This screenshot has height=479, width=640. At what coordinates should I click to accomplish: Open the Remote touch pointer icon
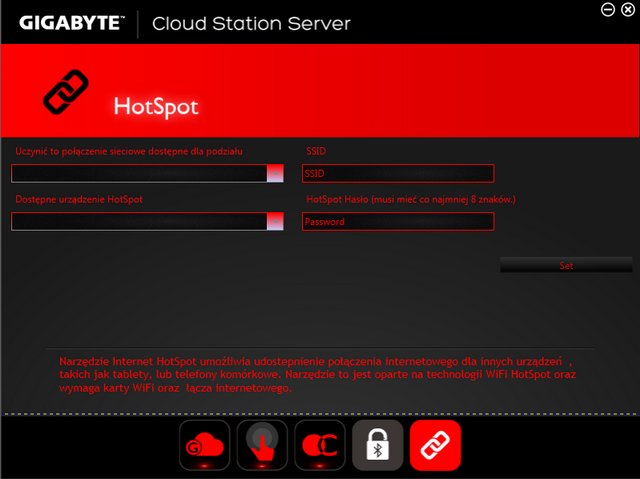click(262, 445)
